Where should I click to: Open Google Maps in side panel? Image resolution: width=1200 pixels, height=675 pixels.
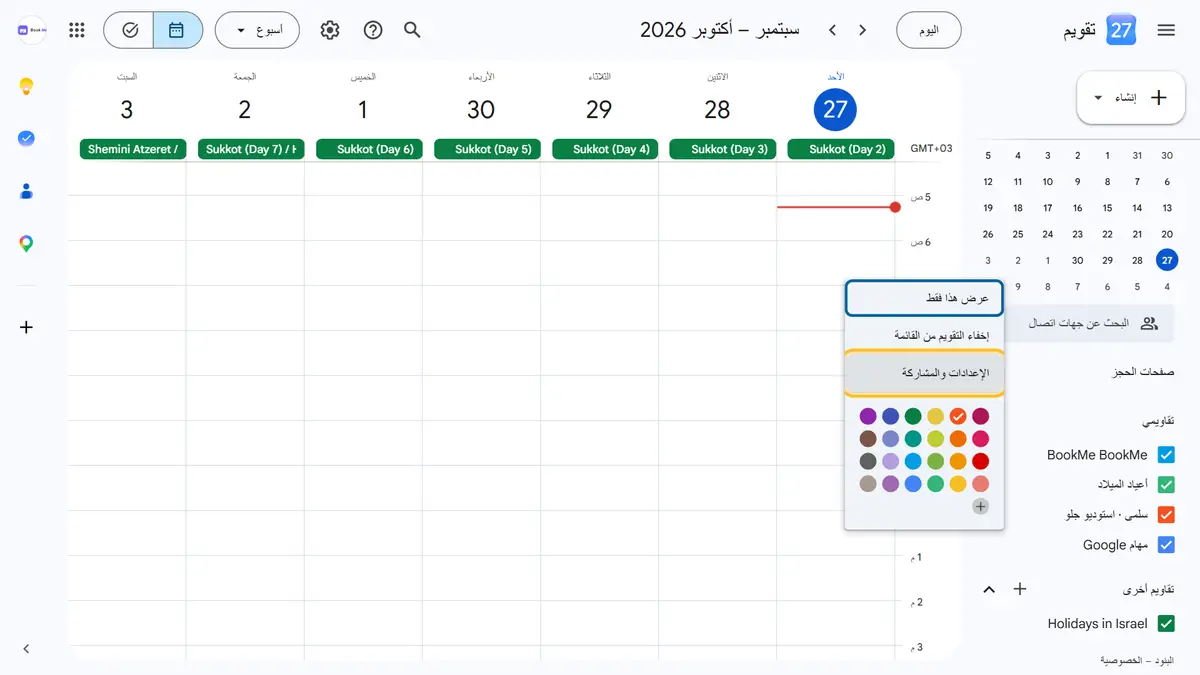coord(27,243)
